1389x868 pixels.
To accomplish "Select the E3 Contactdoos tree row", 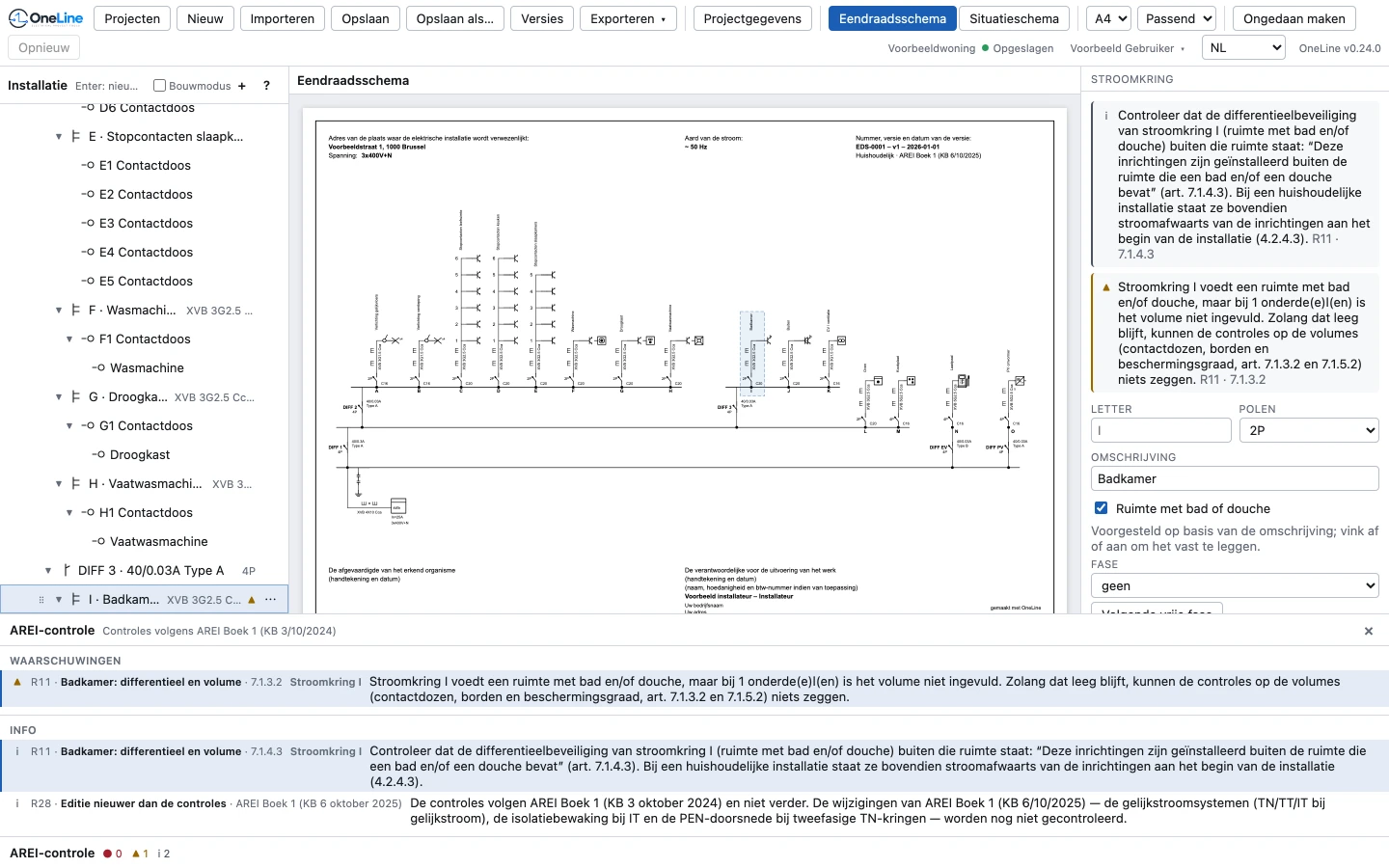I will point(145,224).
